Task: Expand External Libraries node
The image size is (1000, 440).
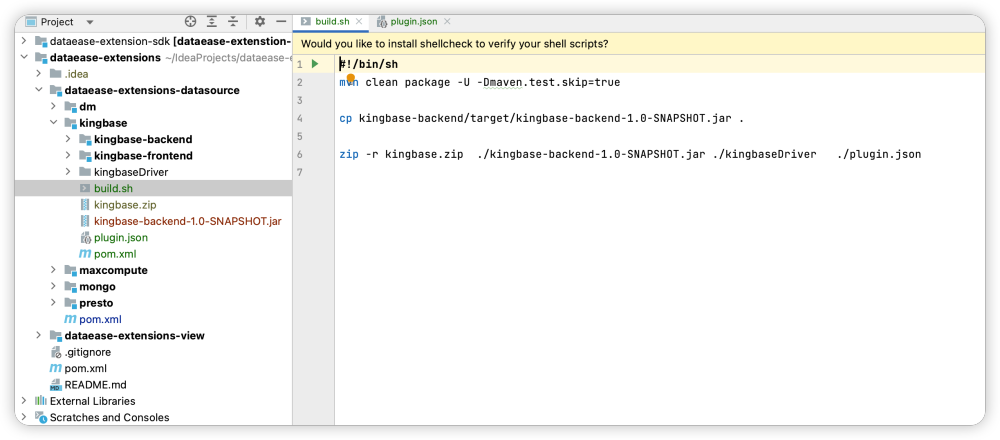Action: pyautogui.click(x=24, y=401)
